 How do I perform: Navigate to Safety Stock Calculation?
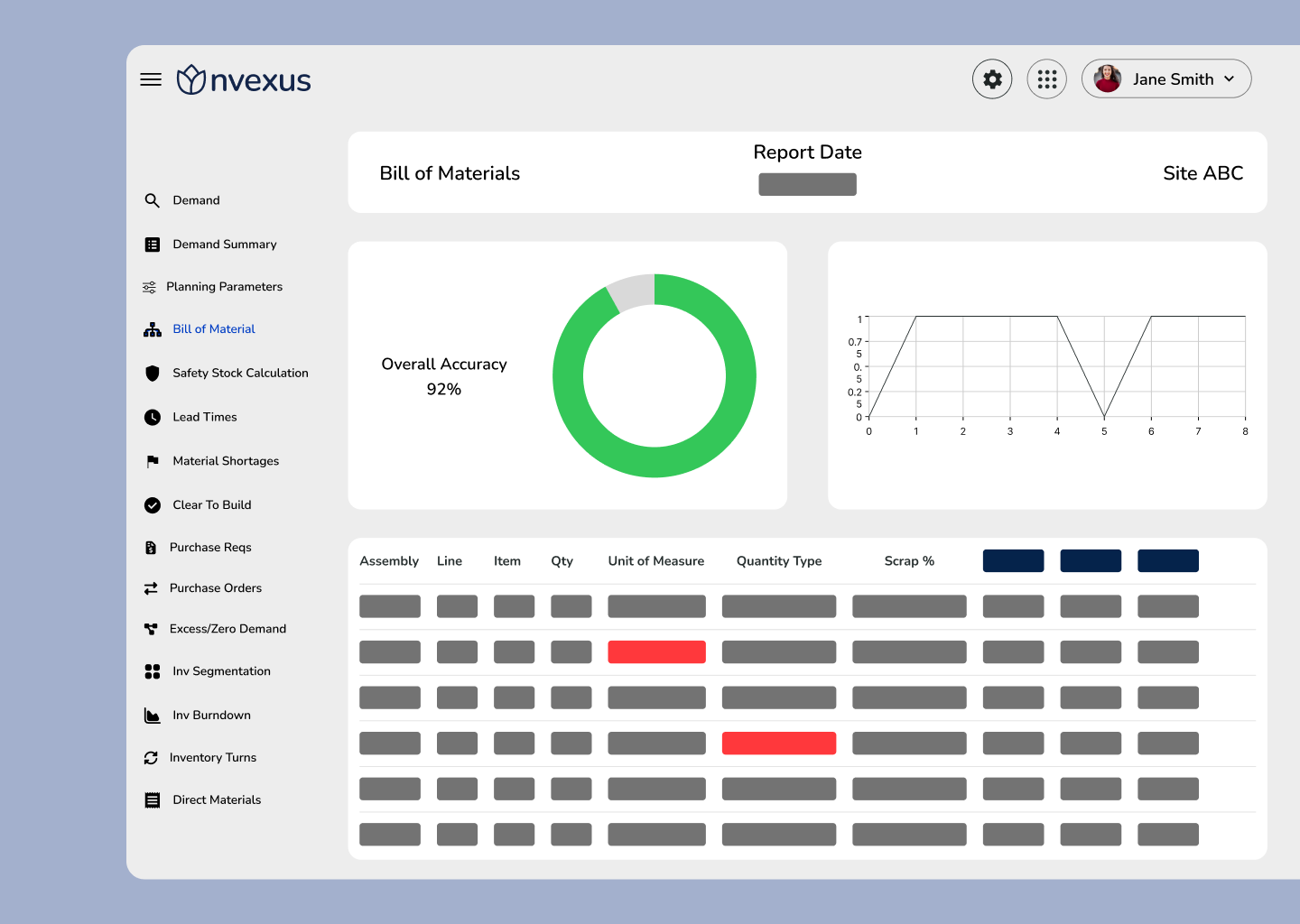tap(240, 373)
